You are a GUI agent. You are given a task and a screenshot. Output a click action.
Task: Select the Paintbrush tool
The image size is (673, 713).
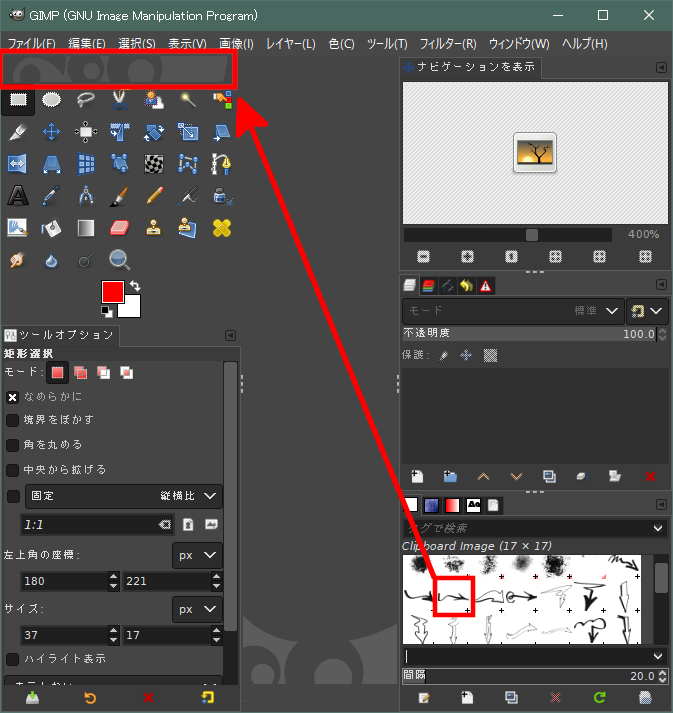(x=119, y=196)
